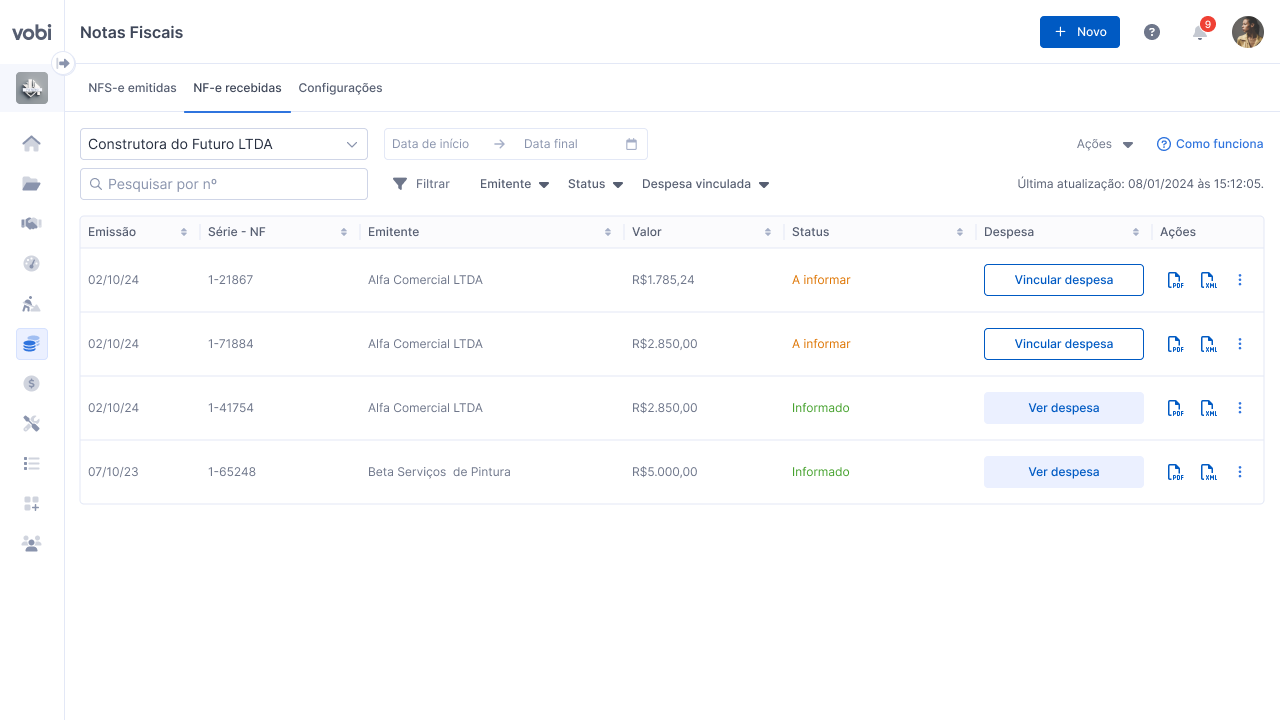Sort the table by Valor column
The image size is (1280, 720).
pyautogui.click(x=768, y=232)
